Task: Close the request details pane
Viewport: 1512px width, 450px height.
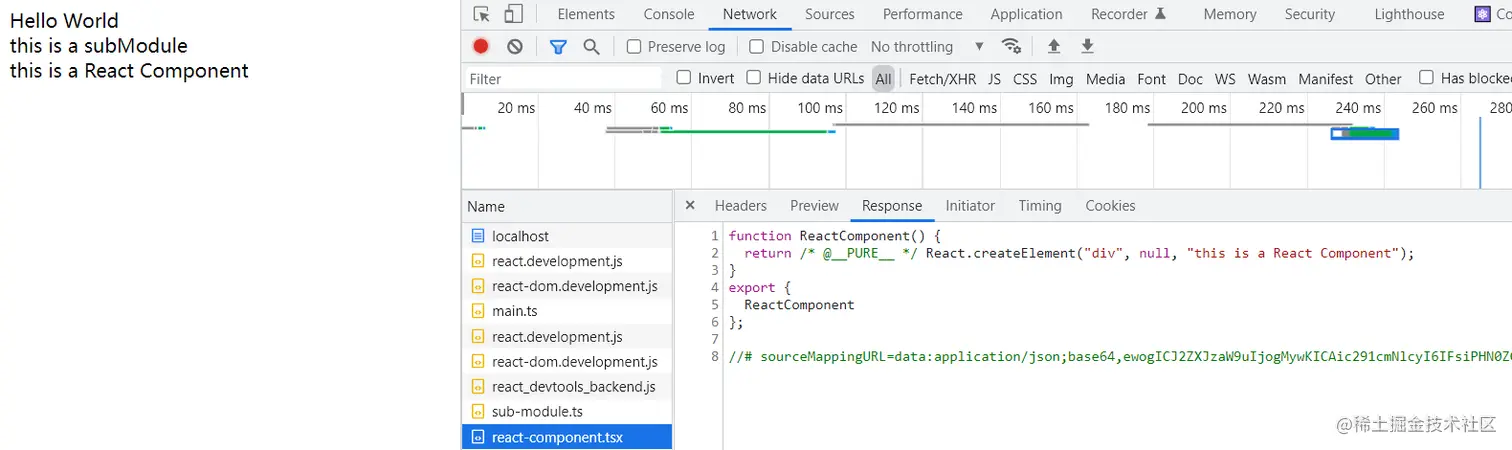Action: point(690,205)
